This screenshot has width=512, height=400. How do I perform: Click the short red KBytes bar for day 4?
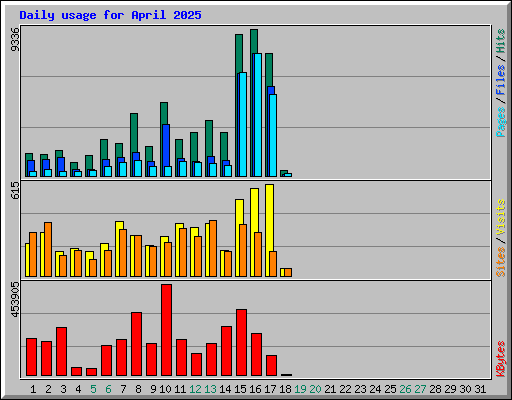point(77,371)
